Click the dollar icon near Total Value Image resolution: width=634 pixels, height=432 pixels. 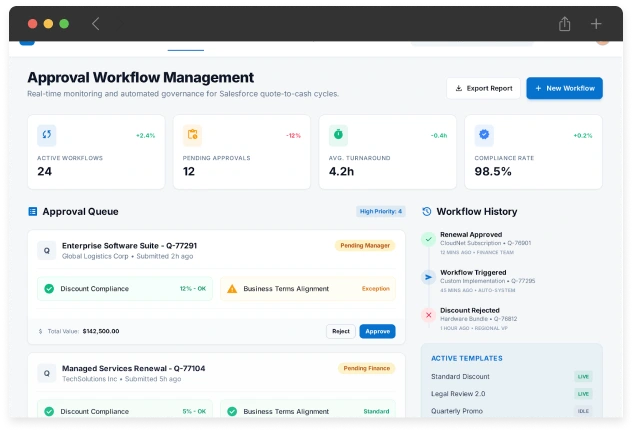tap(40, 331)
